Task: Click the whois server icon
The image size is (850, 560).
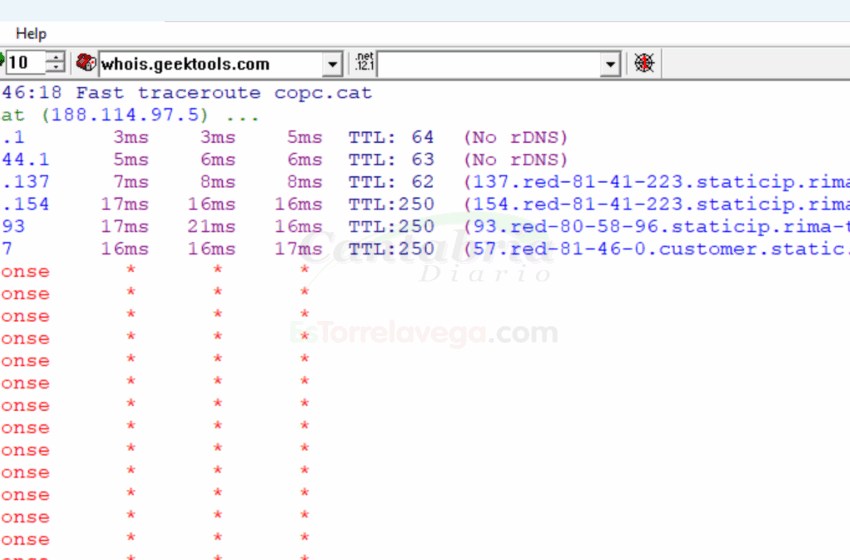Action: (x=86, y=63)
